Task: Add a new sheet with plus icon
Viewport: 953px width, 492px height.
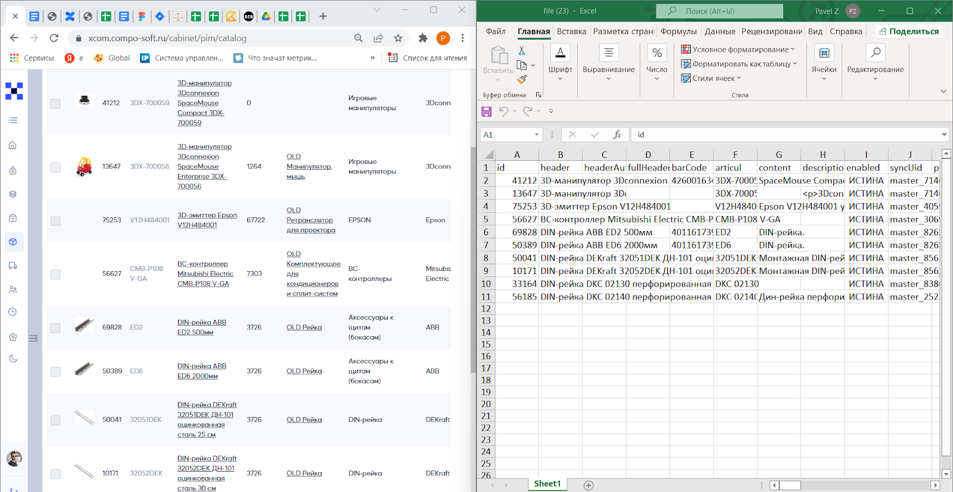Action: (588, 485)
